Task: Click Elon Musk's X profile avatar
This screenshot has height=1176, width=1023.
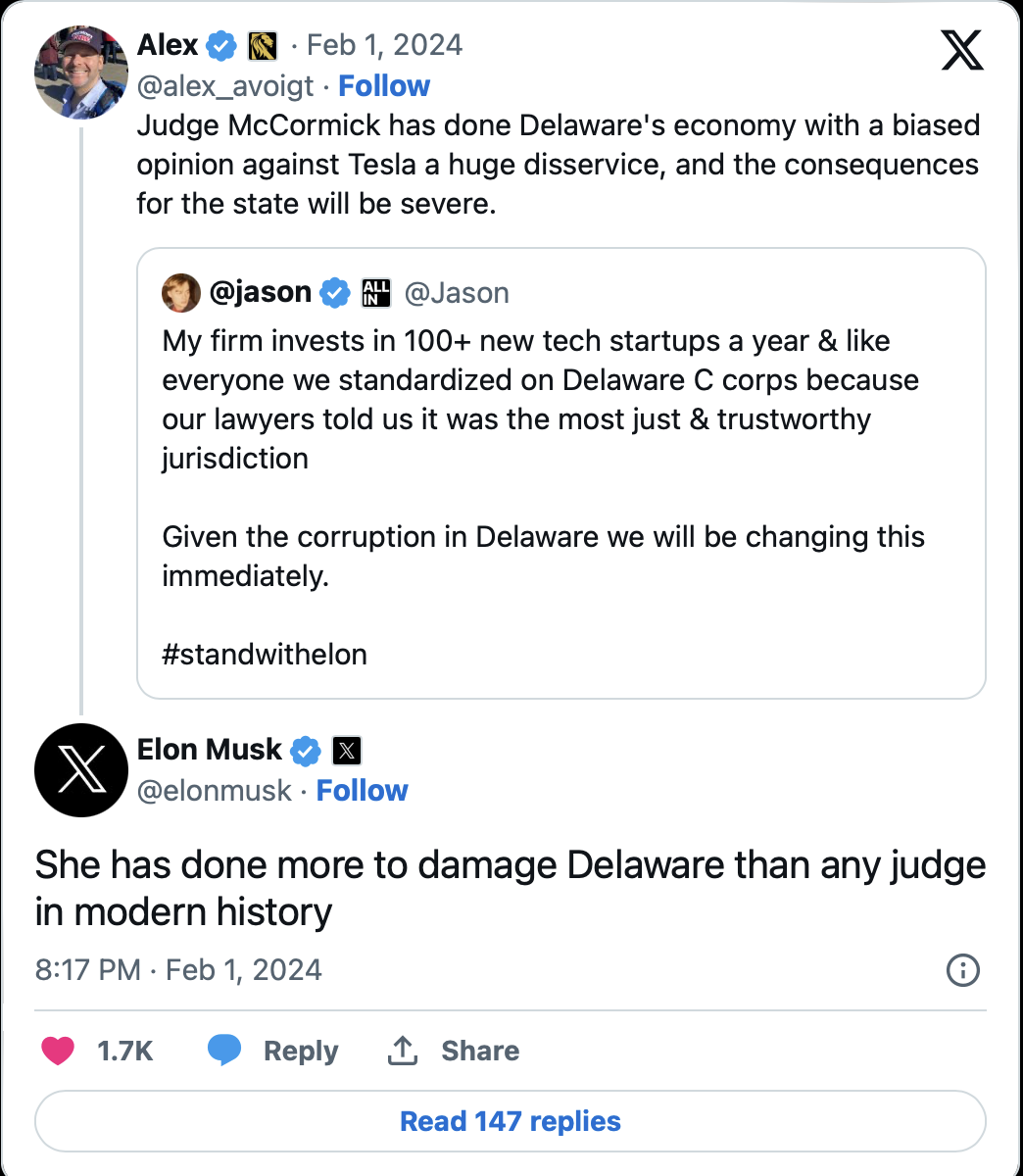Action: (x=80, y=770)
